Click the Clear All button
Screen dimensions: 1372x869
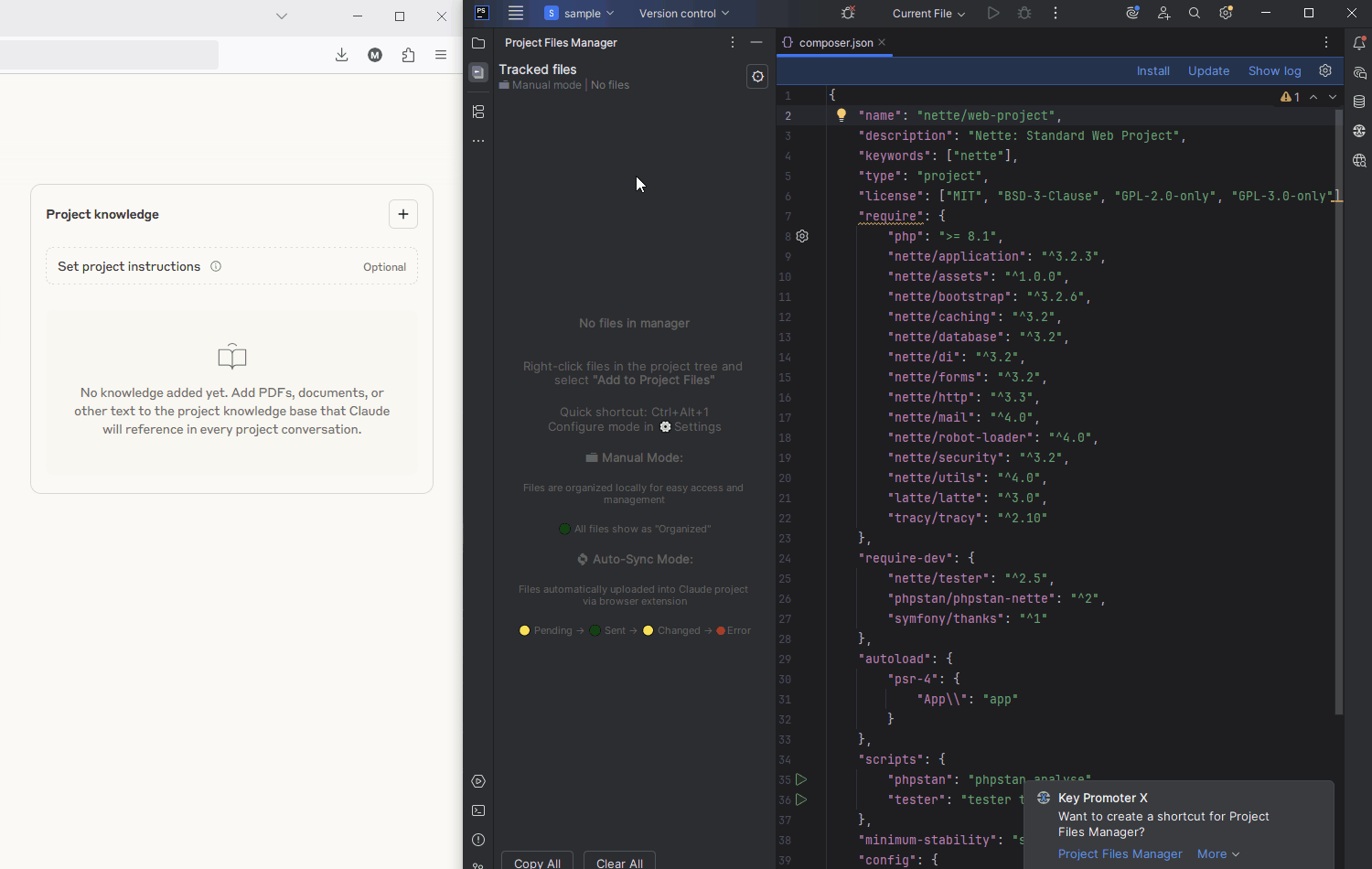coord(619,861)
